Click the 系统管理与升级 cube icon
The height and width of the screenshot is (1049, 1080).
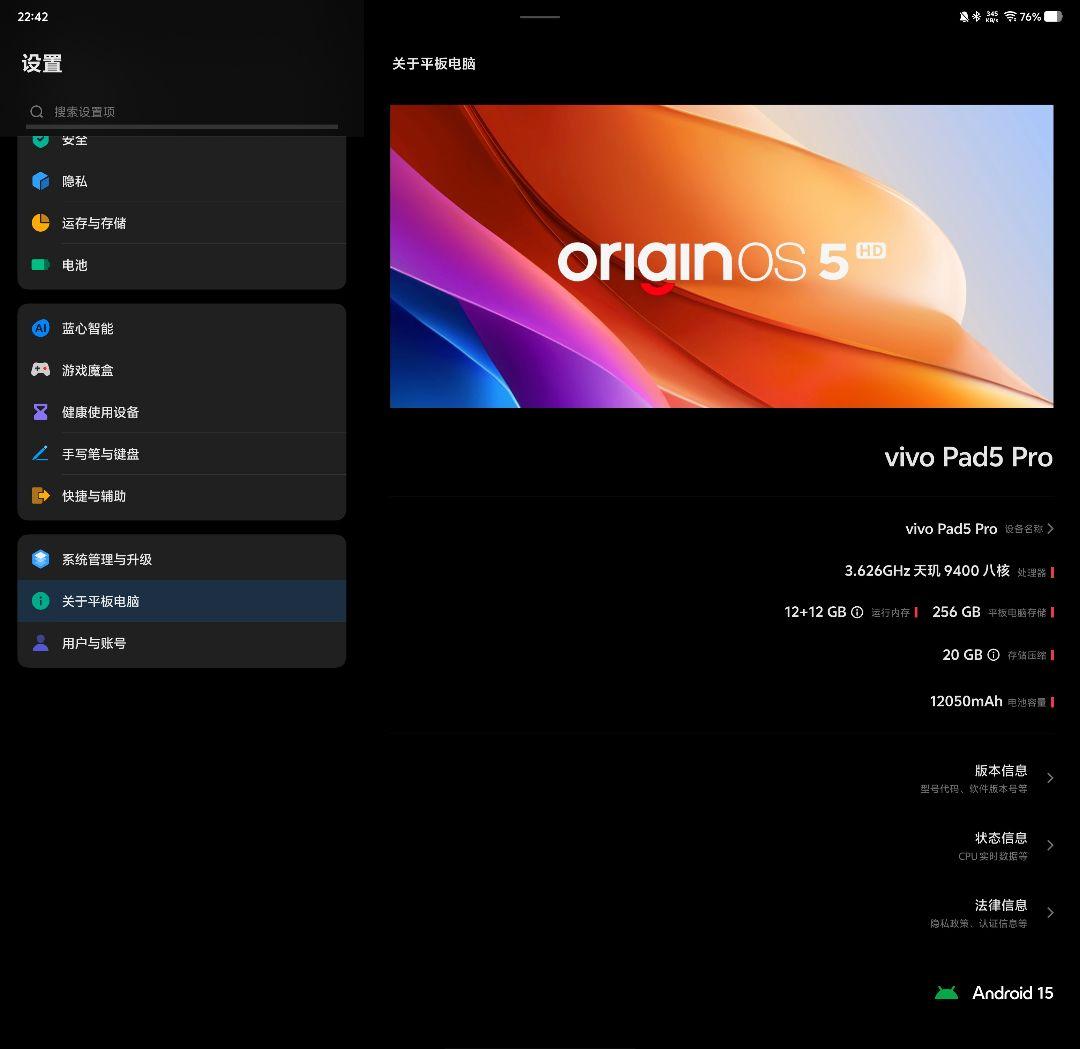(40, 559)
